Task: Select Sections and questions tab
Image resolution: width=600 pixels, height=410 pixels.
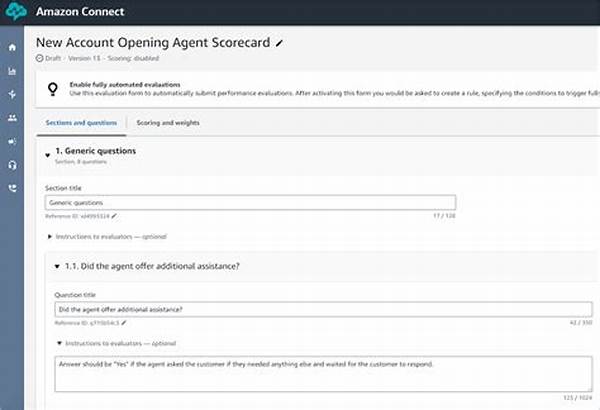Action: pyautogui.click(x=81, y=123)
